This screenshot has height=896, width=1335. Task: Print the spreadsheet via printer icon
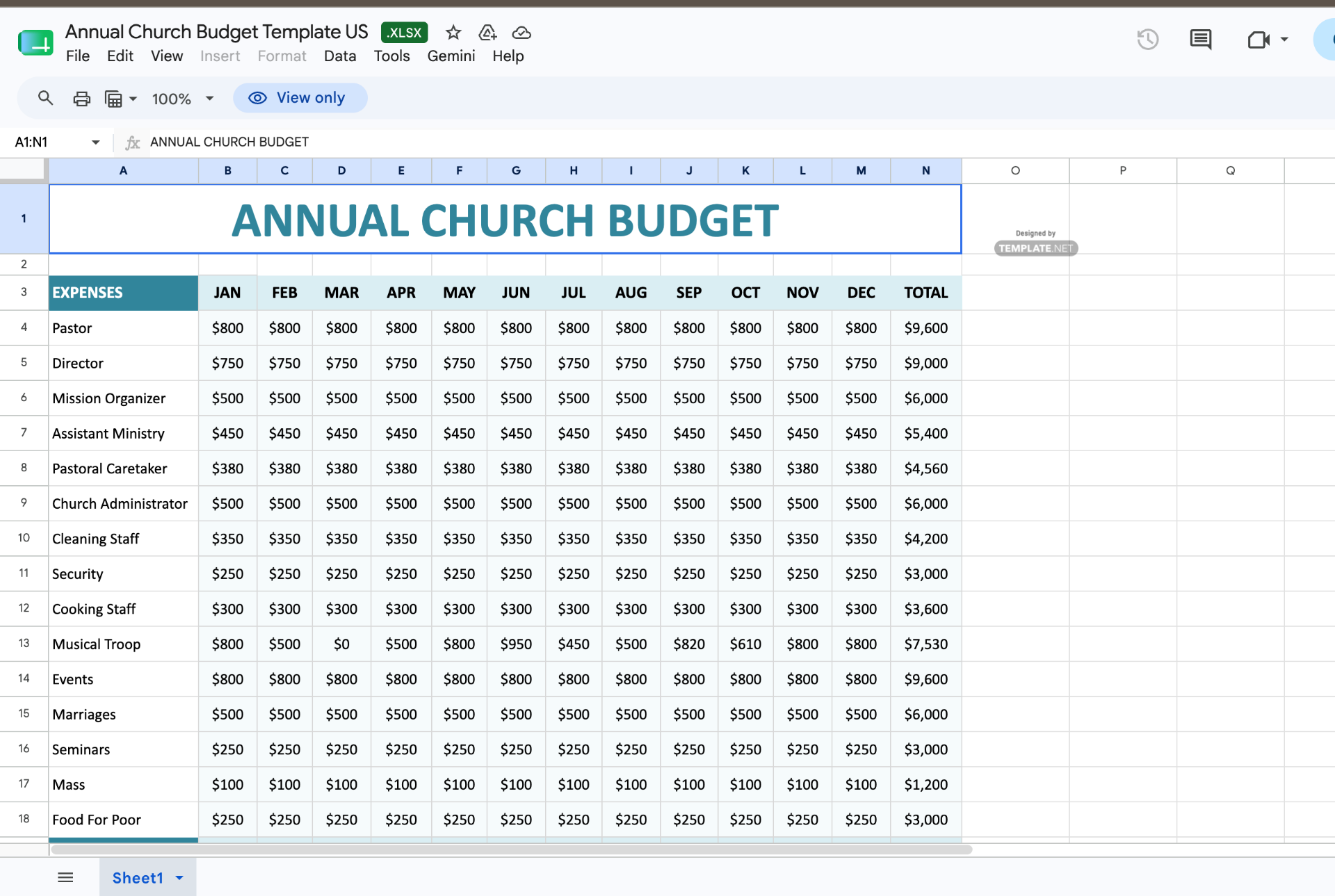[81, 99]
